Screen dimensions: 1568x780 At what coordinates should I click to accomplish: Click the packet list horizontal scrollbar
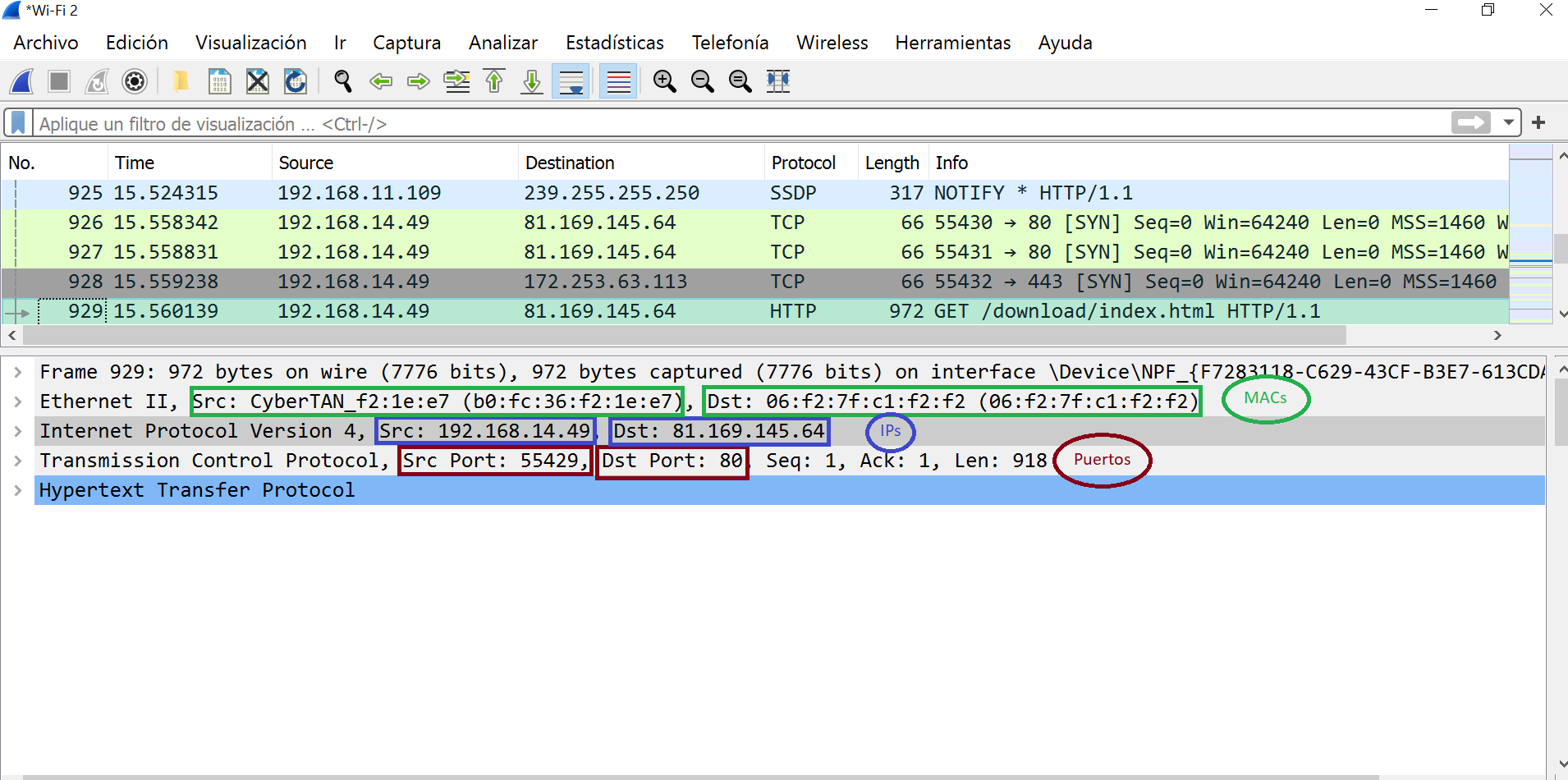(x=685, y=335)
